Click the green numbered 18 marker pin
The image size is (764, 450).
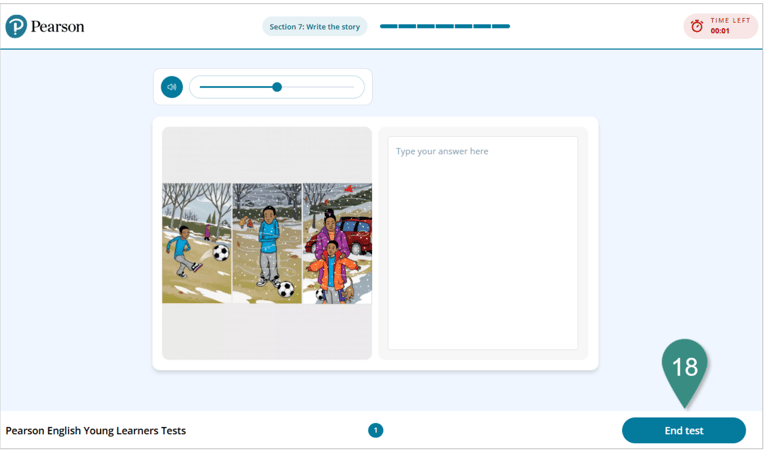coord(684,368)
